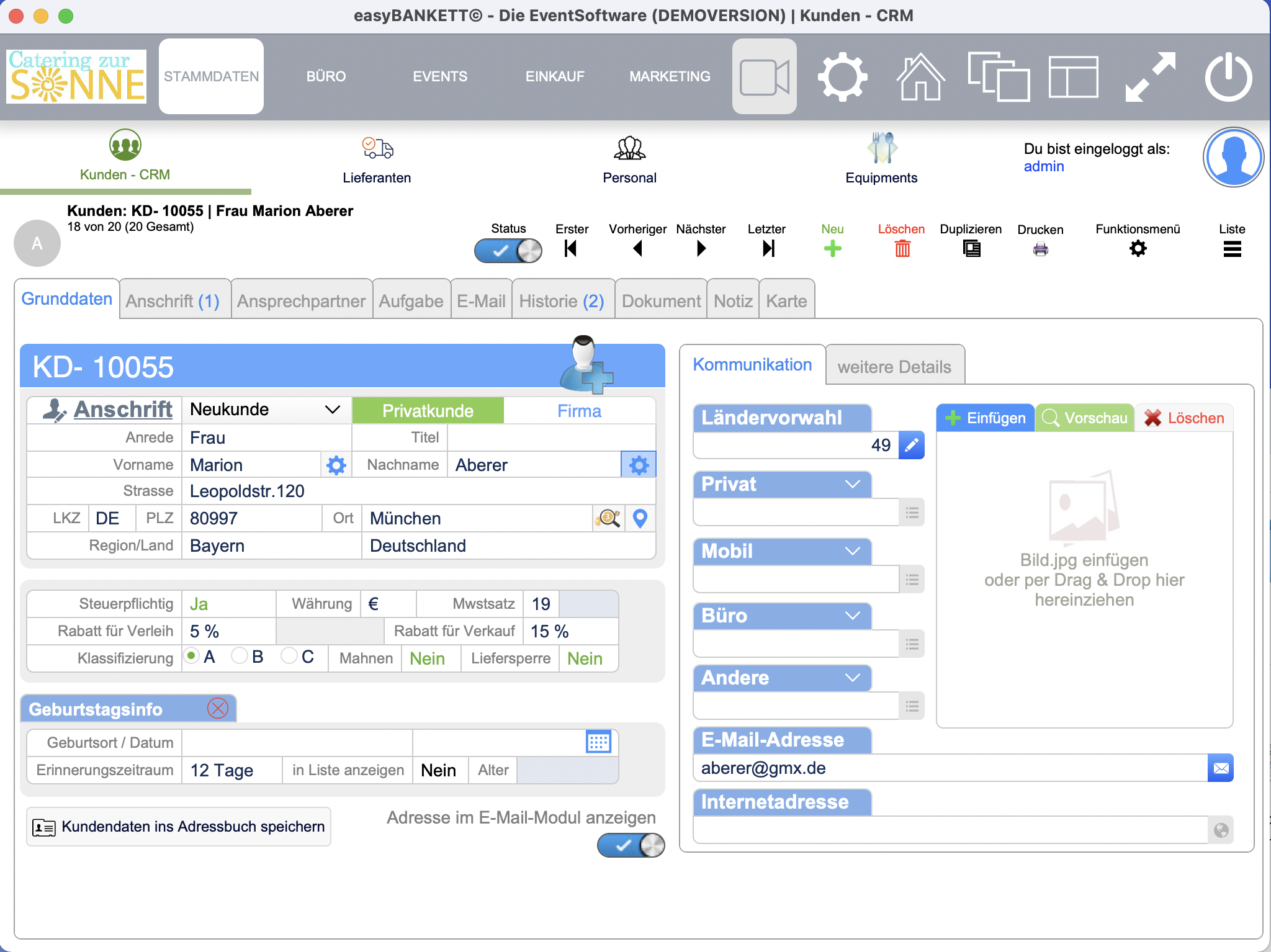Open the weitere Details tab

point(894,367)
